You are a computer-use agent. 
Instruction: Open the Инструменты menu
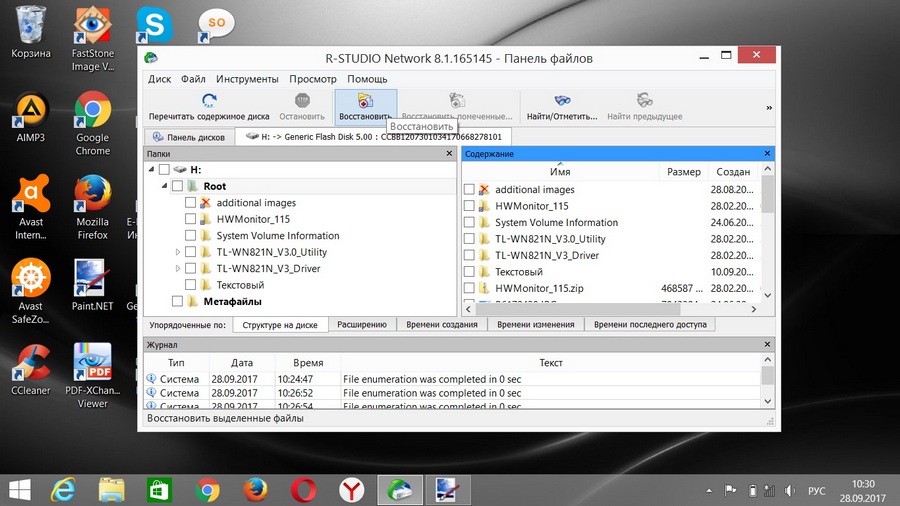coord(247,79)
